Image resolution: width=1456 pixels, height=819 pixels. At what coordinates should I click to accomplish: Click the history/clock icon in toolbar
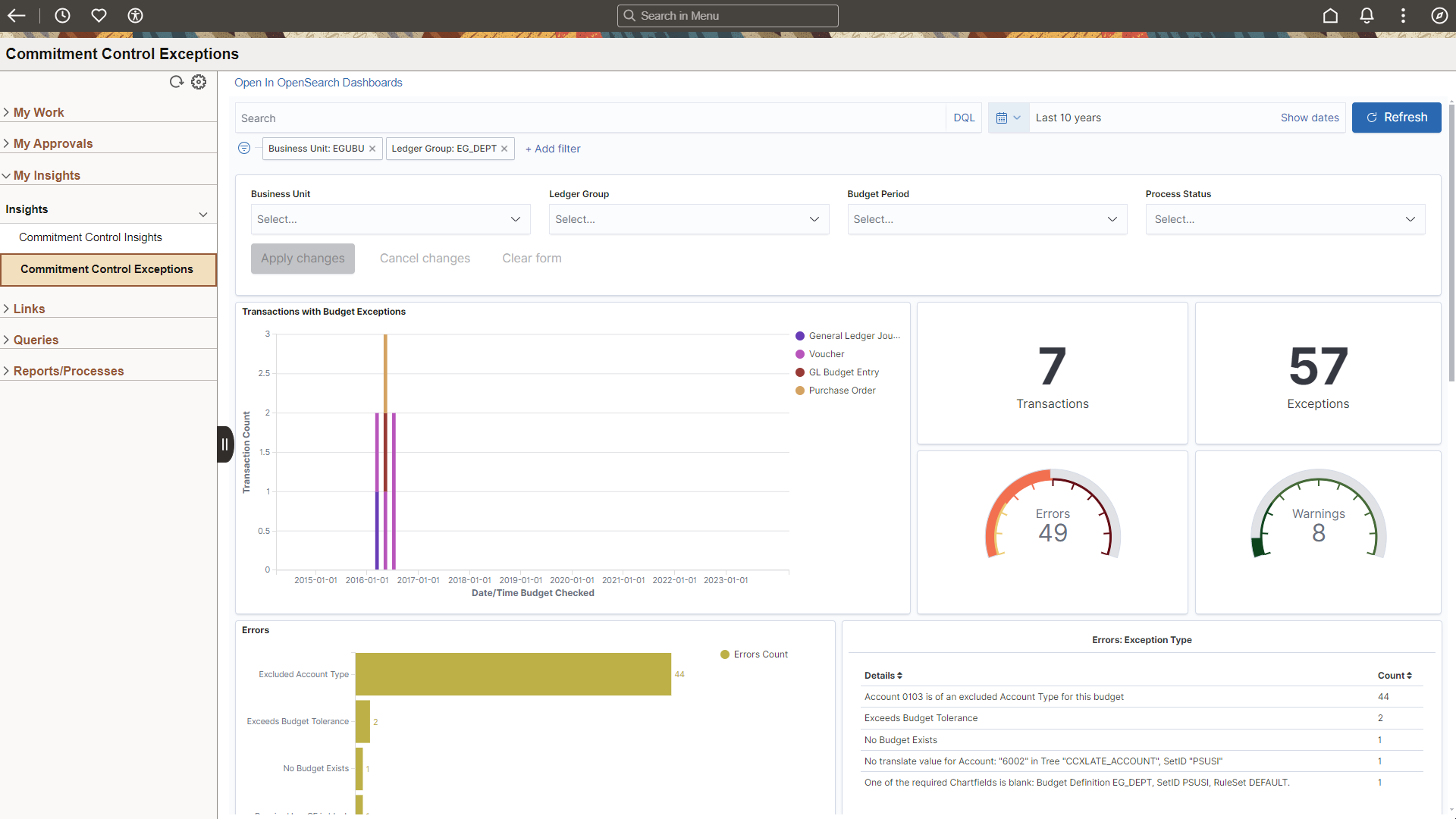pos(62,15)
